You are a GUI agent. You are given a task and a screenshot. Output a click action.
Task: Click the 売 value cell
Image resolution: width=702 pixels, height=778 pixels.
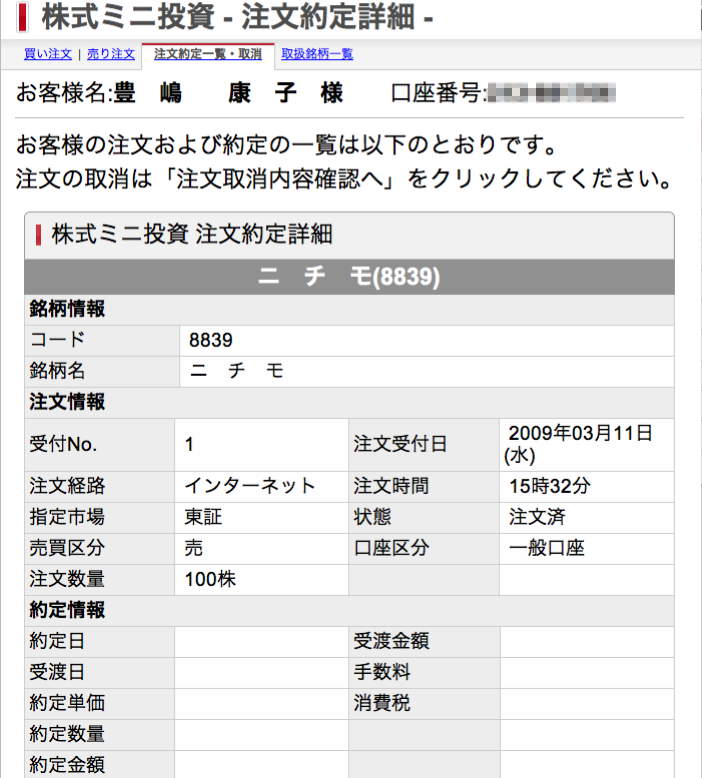(x=261, y=549)
